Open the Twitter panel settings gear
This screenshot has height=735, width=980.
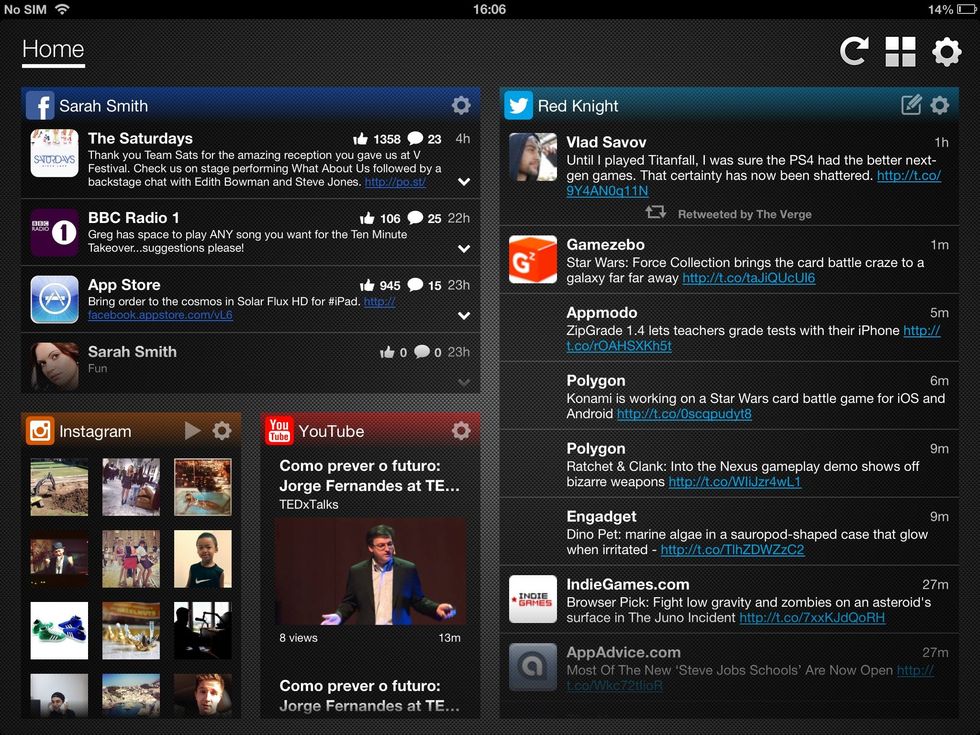[939, 105]
